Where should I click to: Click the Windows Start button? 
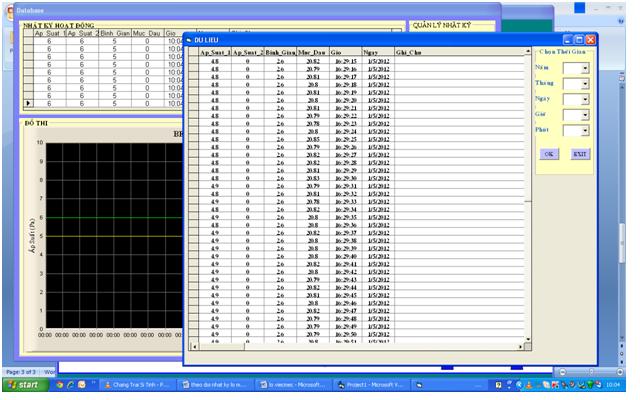pyautogui.click(x=24, y=384)
